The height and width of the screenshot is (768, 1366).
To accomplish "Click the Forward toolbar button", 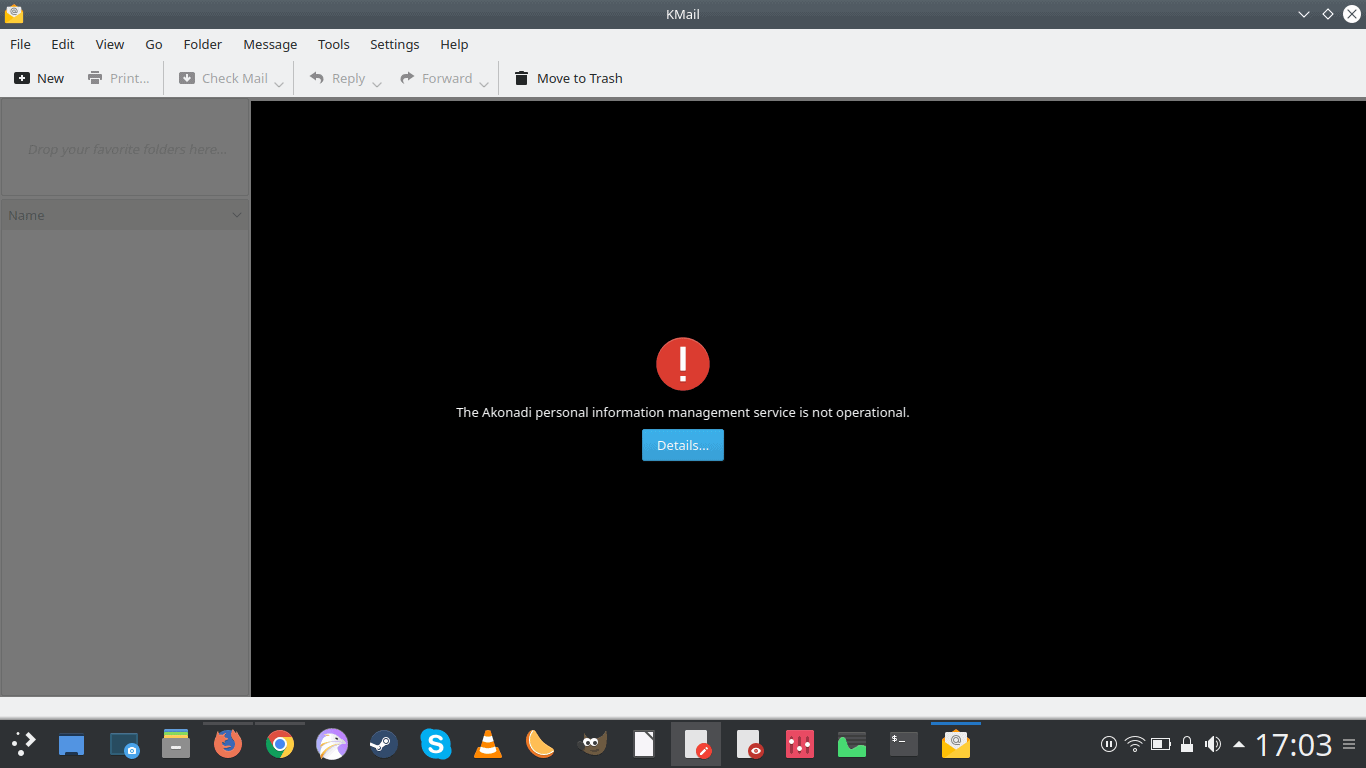I will (x=436, y=78).
